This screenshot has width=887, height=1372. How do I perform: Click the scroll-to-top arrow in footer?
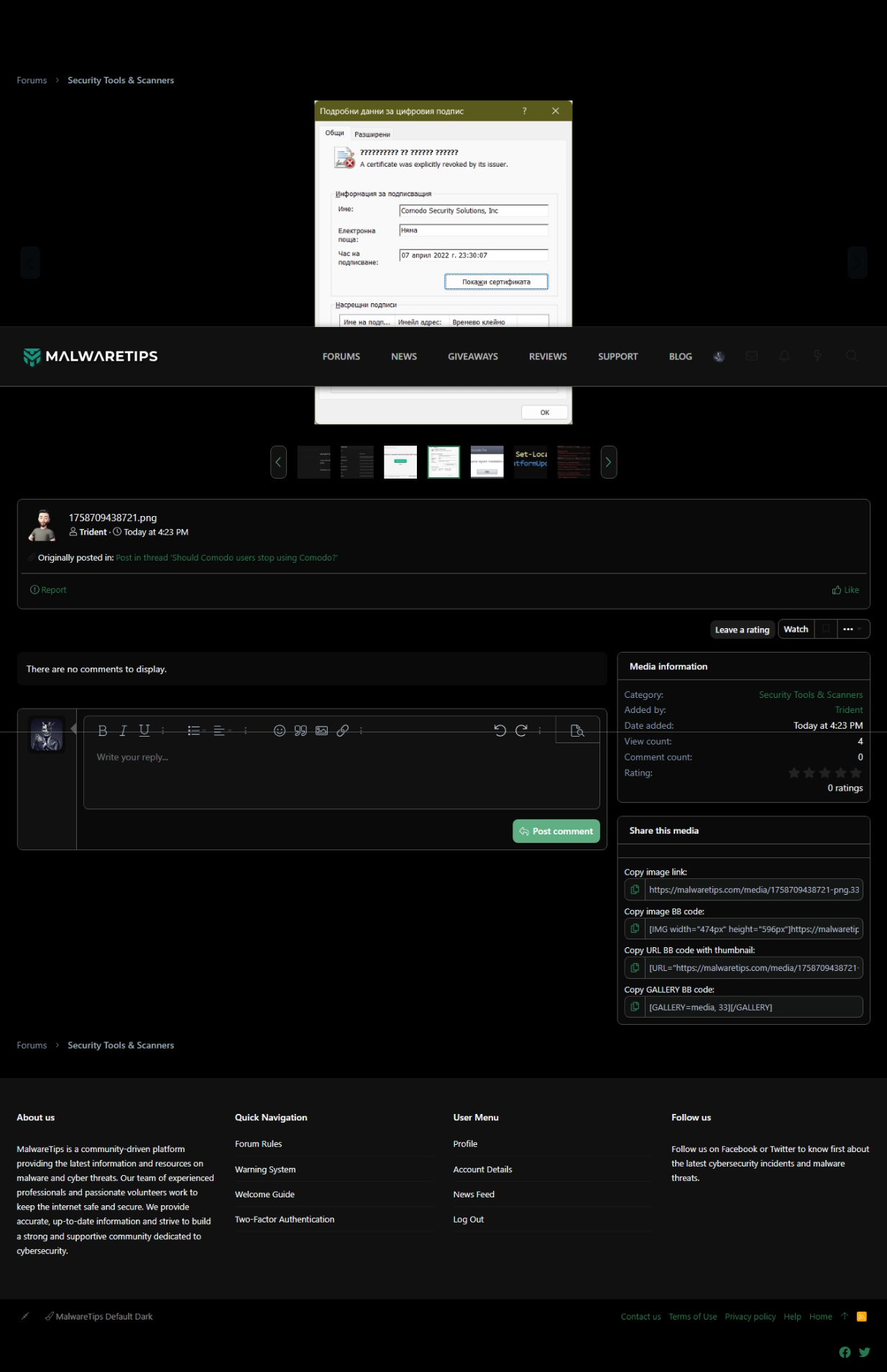[x=845, y=1317]
